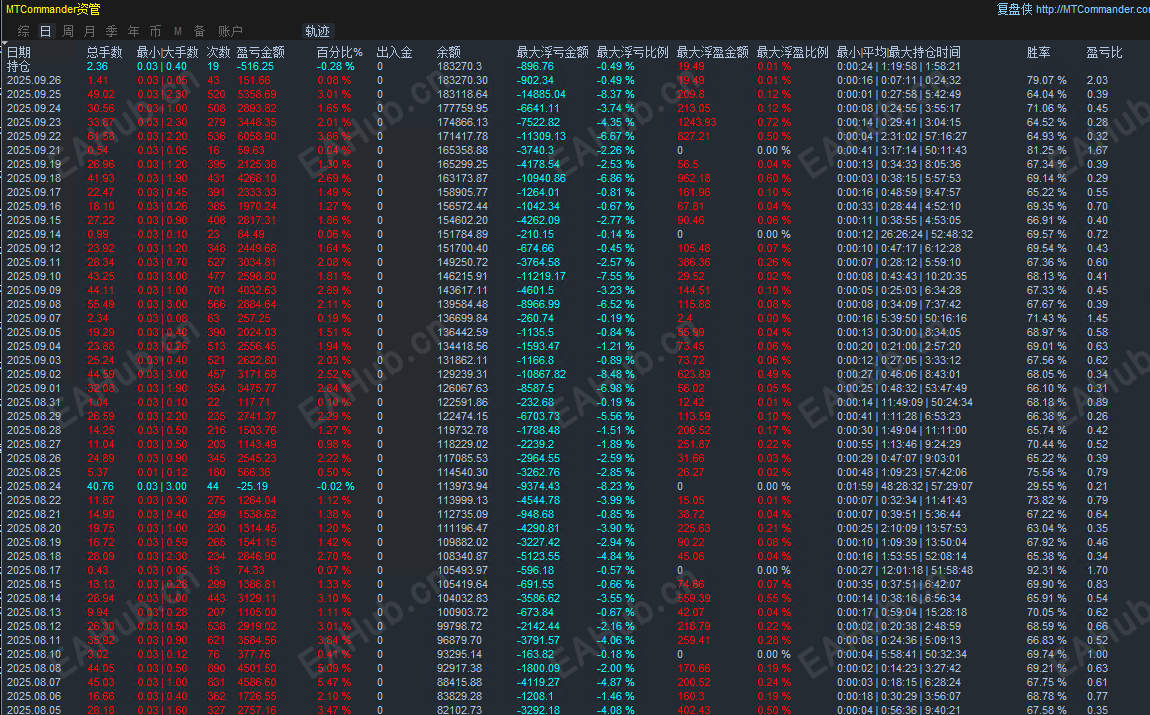Click the -8.48 % drawdown cell
Screen dimensions: 1150x715
(615, 374)
